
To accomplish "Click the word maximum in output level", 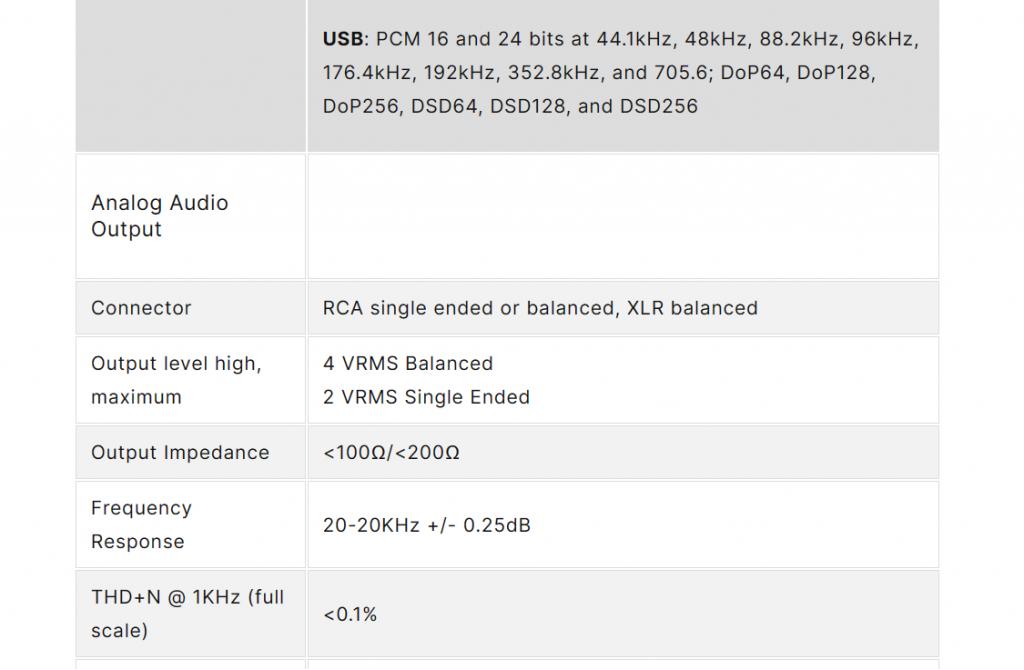I will tap(136, 397).
